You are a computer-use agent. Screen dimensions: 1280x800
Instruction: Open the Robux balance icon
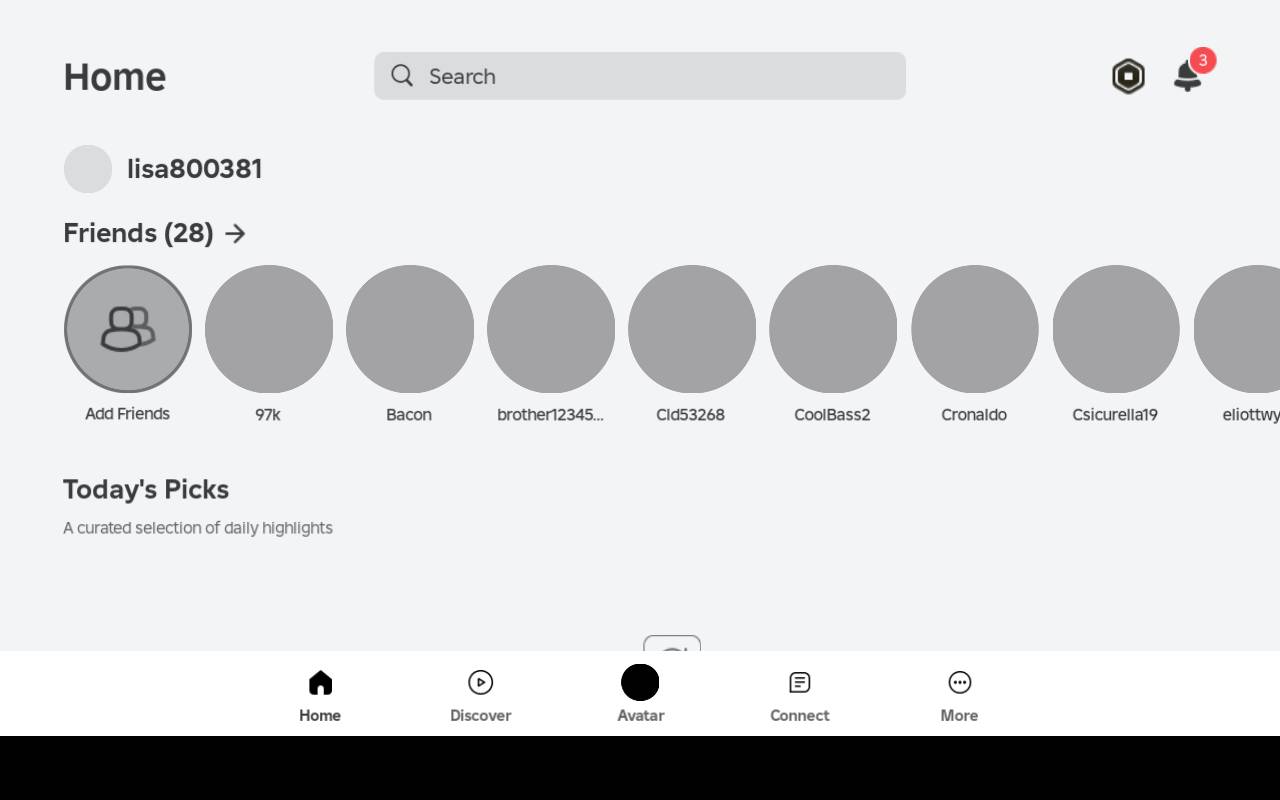coord(1128,76)
